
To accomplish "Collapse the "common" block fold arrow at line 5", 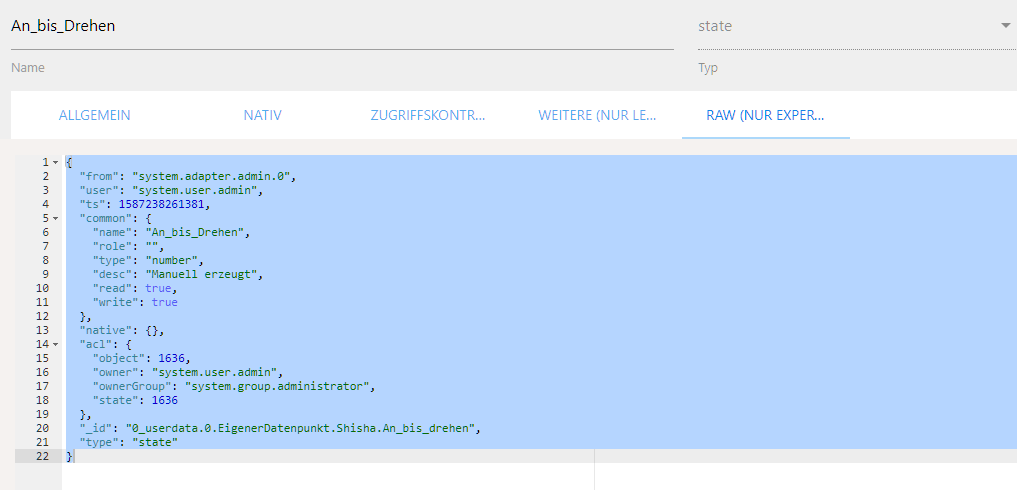I will point(56,218).
